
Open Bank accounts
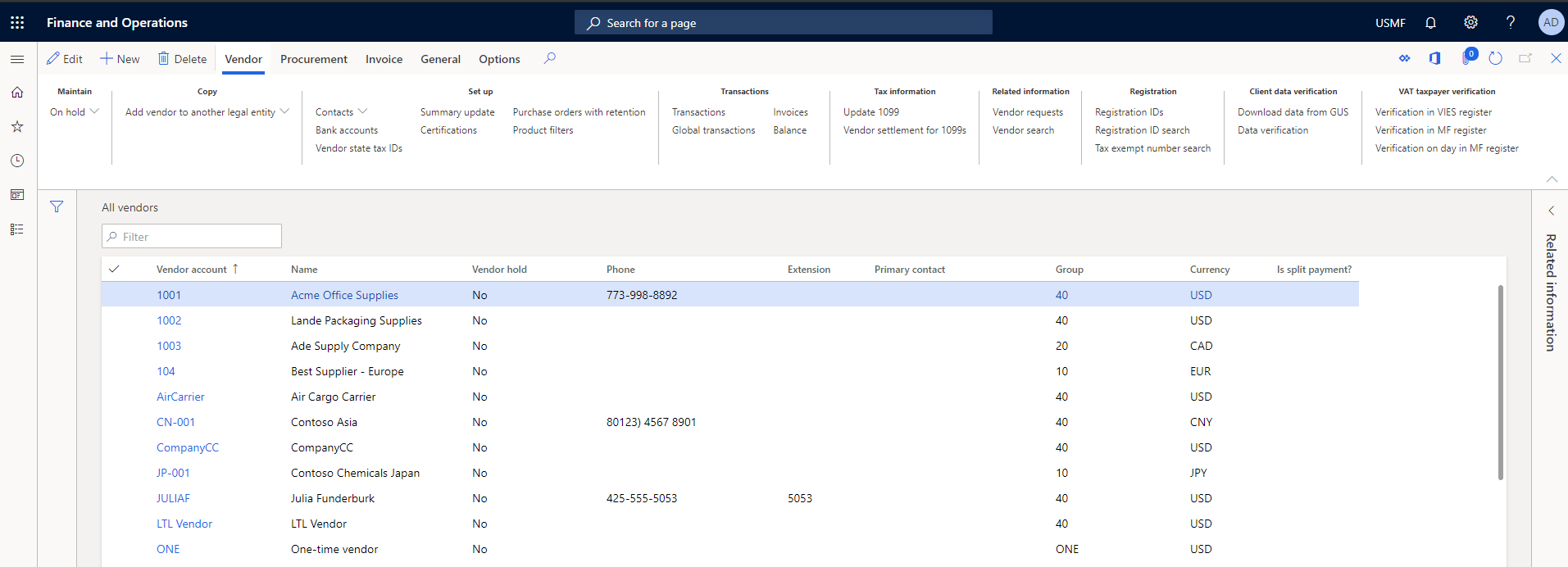347,130
